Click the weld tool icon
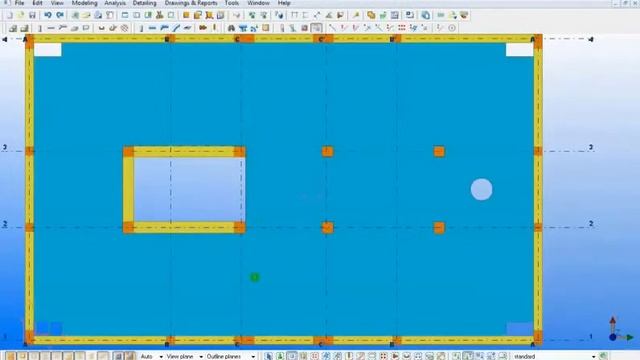 pos(214,28)
